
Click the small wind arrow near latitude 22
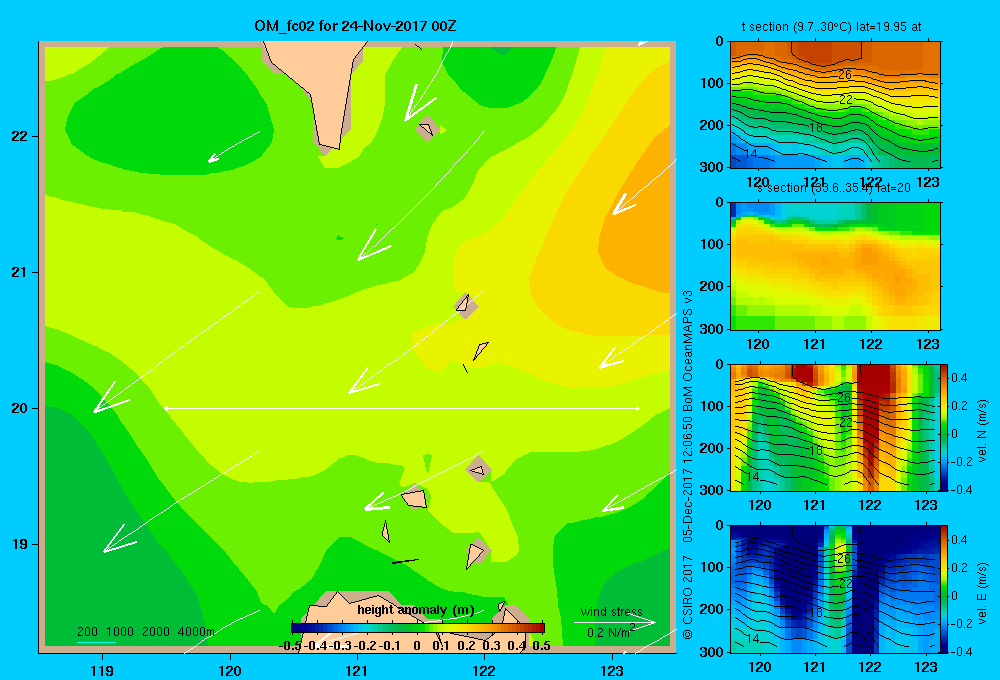pos(233,147)
